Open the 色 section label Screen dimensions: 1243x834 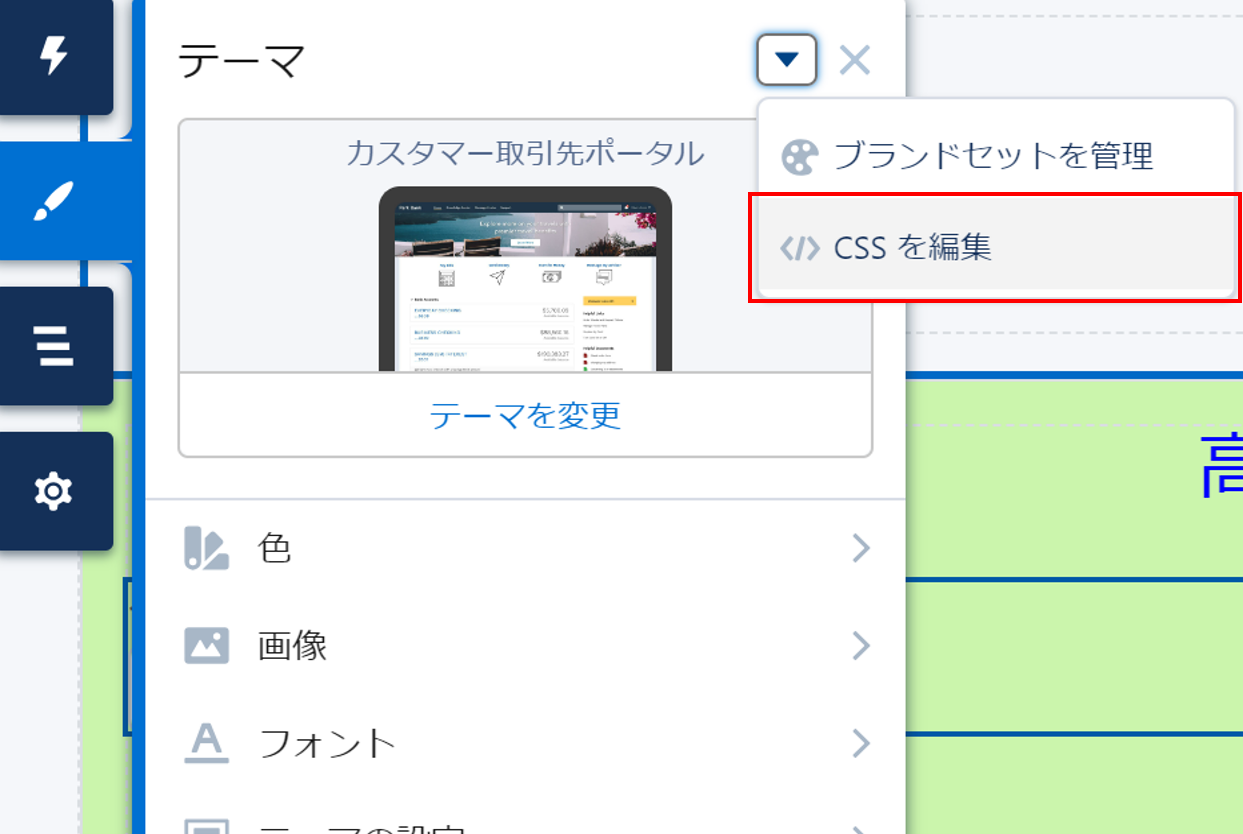click(274, 549)
